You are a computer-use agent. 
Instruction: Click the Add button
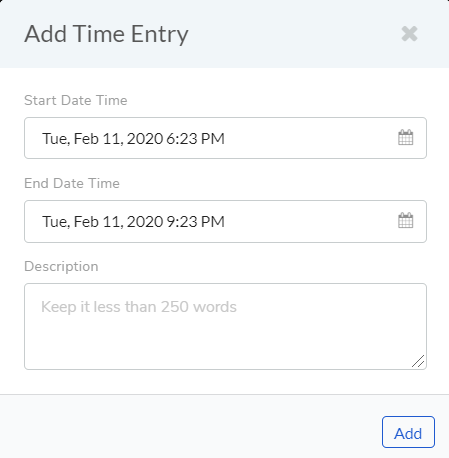[408, 432]
